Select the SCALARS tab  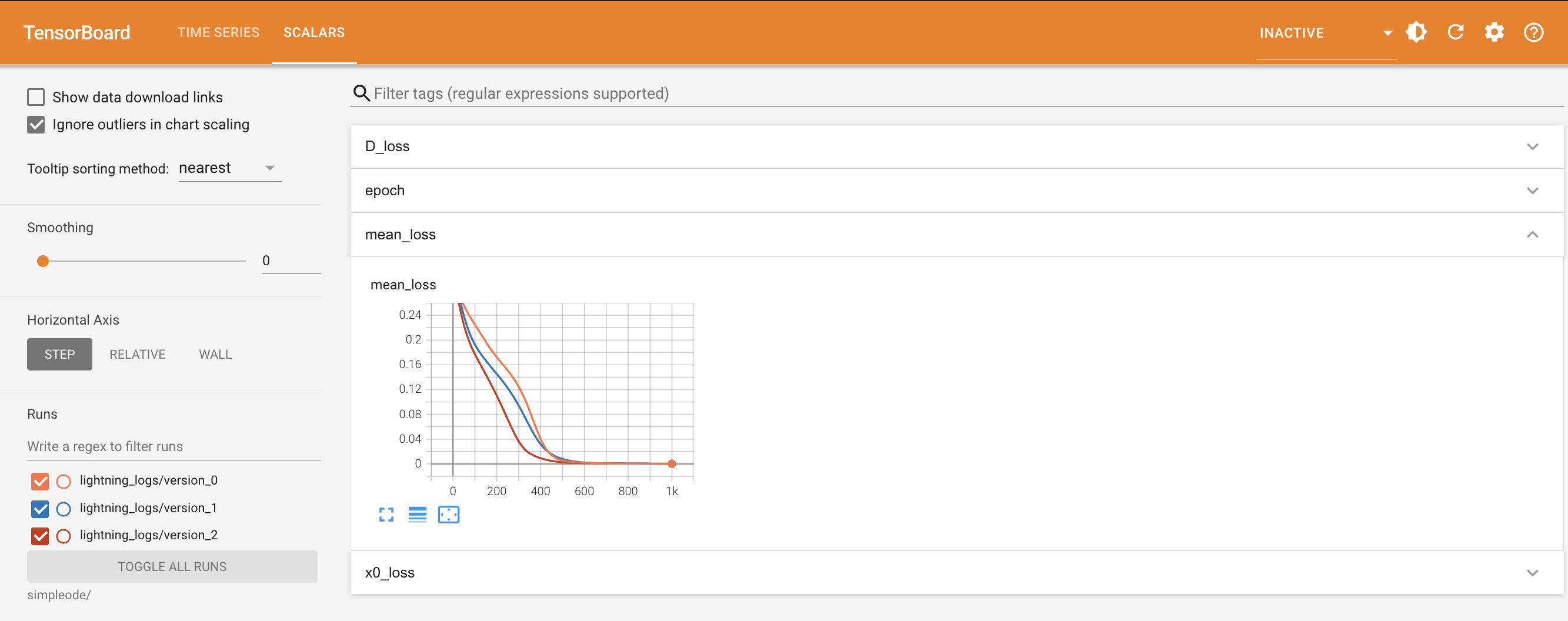pyautogui.click(x=313, y=32)
